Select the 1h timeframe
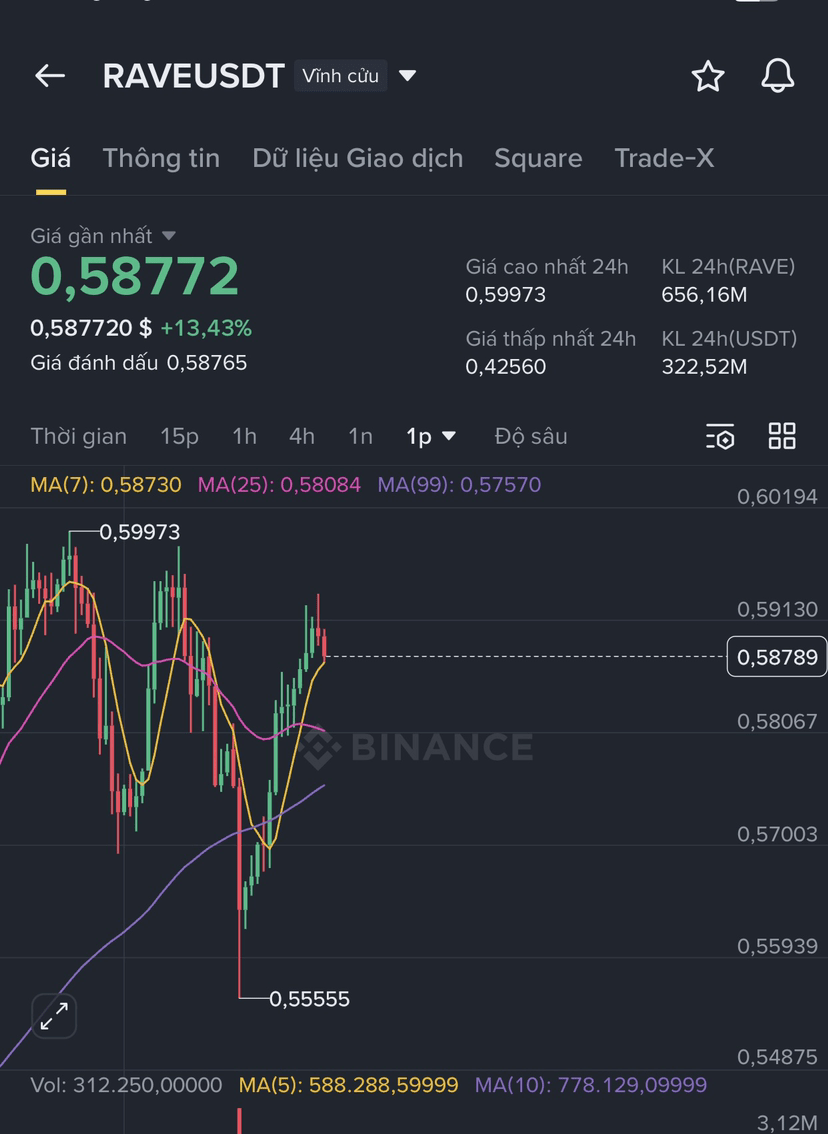Viewport: 828px width, 1134px height. click(x=244, y=436)
